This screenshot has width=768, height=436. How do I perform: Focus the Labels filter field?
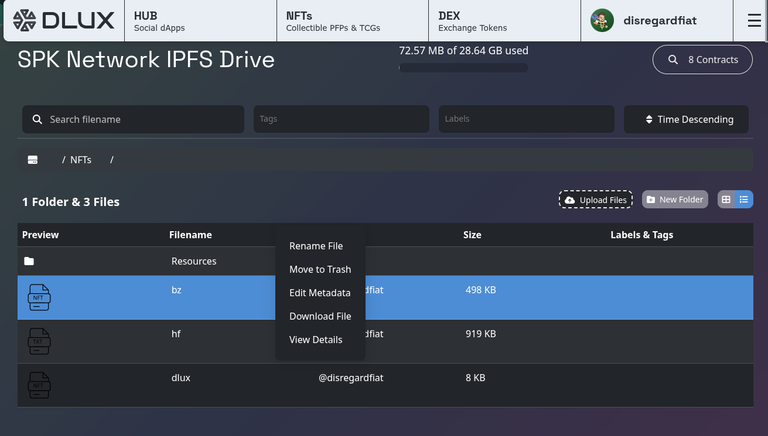(527, 119)
